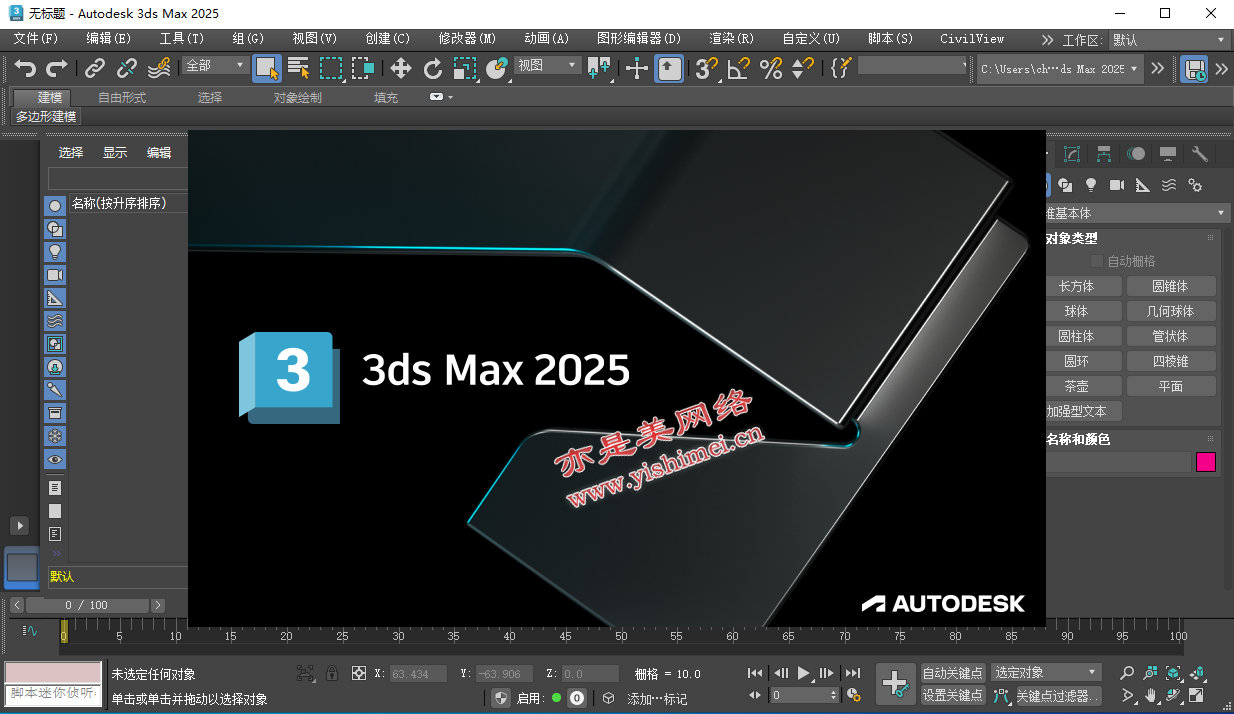Open 文件(F) menu

[x=36, y=39]
